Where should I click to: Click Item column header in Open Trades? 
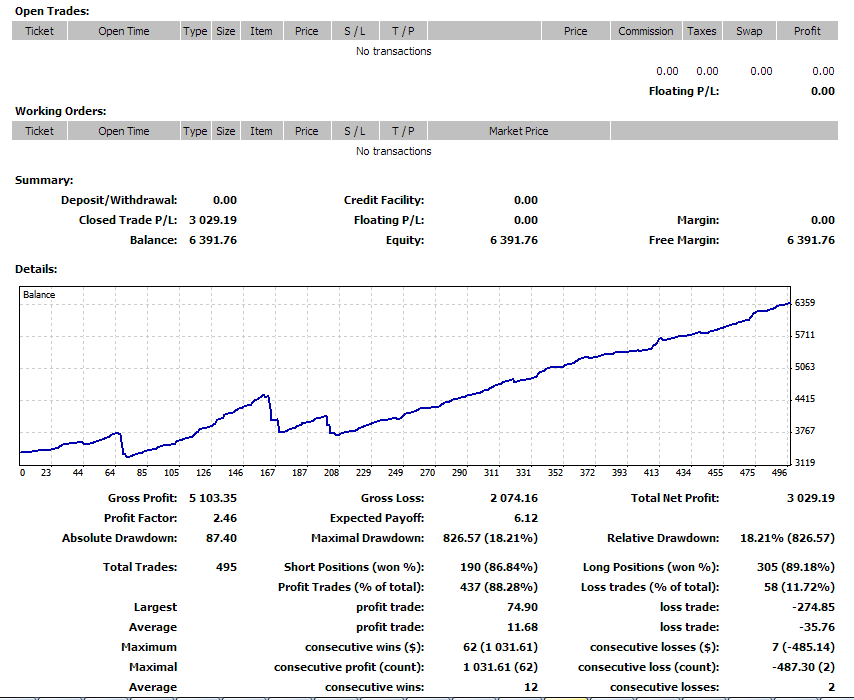261,31
